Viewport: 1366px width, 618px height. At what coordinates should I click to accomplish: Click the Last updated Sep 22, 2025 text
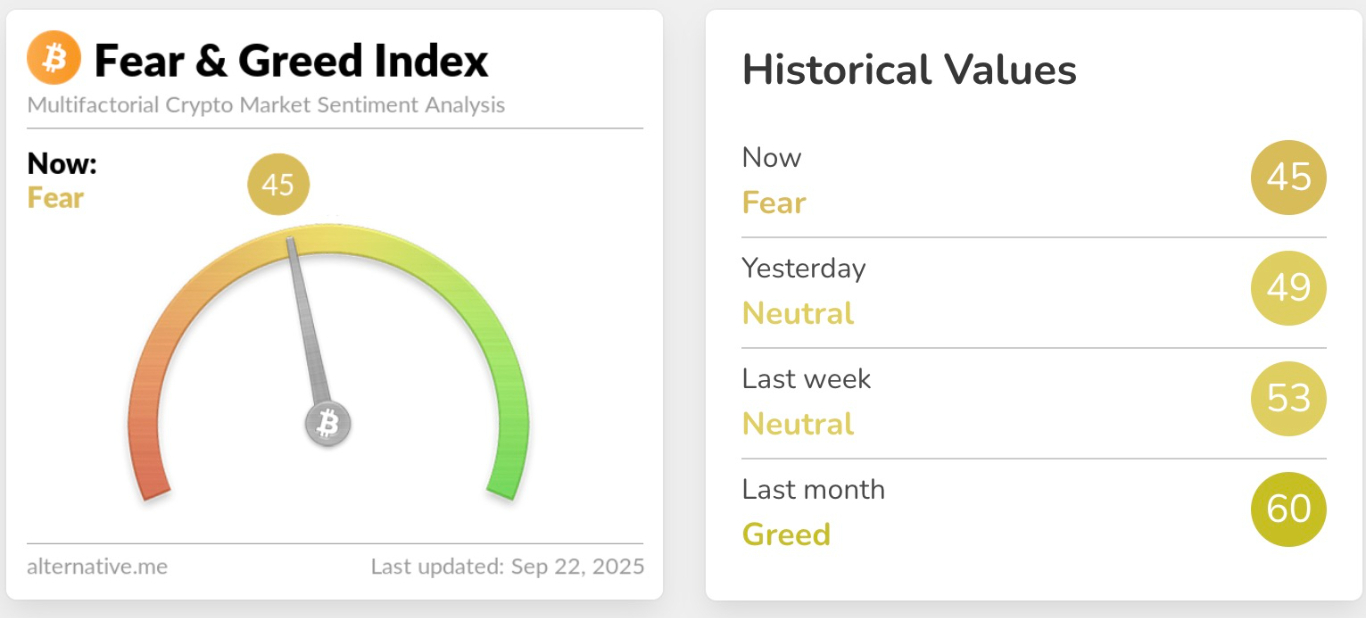click(x=507, y=567)
